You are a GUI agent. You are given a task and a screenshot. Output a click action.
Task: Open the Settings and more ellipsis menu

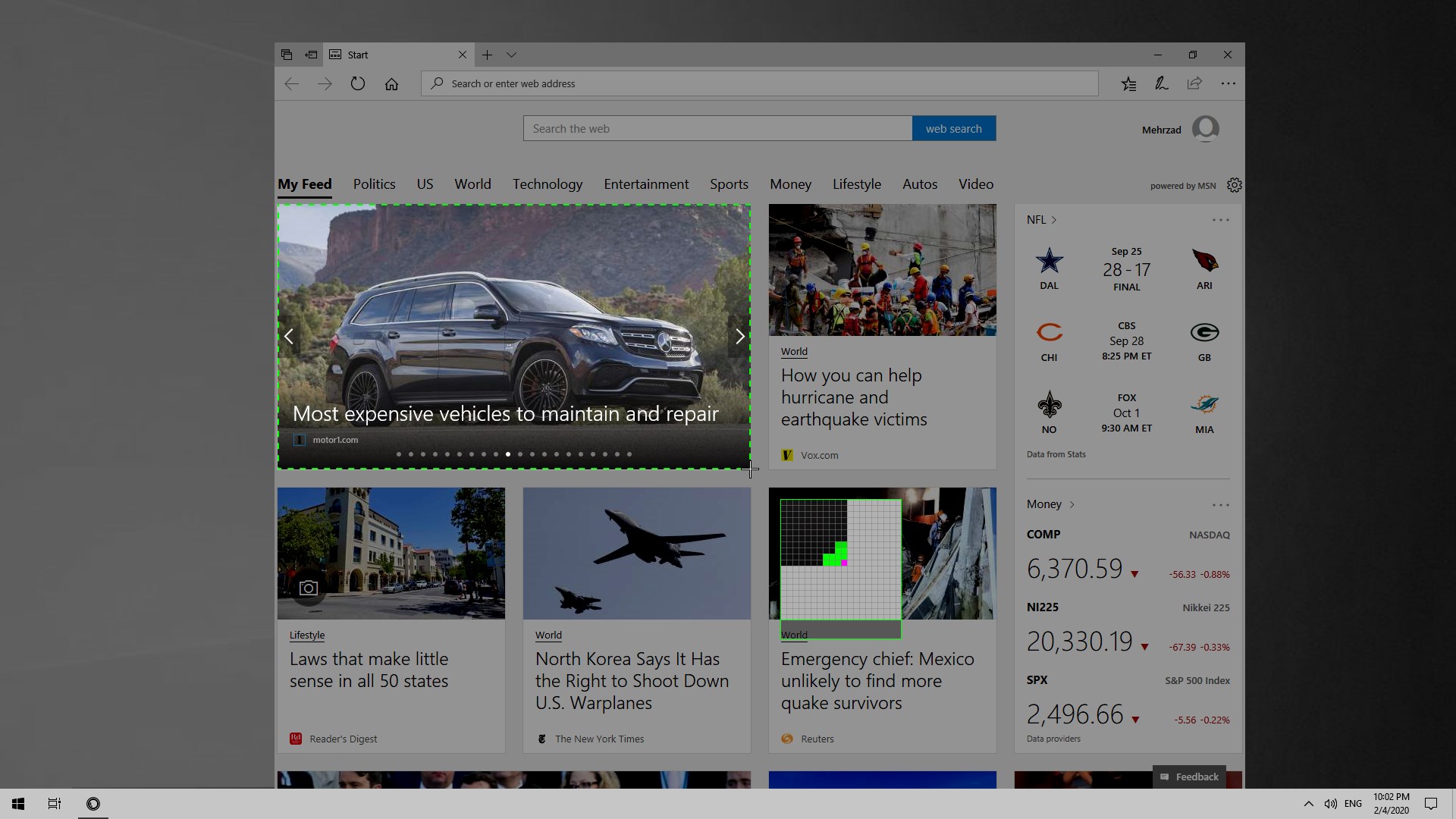[x=1228, y=84]
